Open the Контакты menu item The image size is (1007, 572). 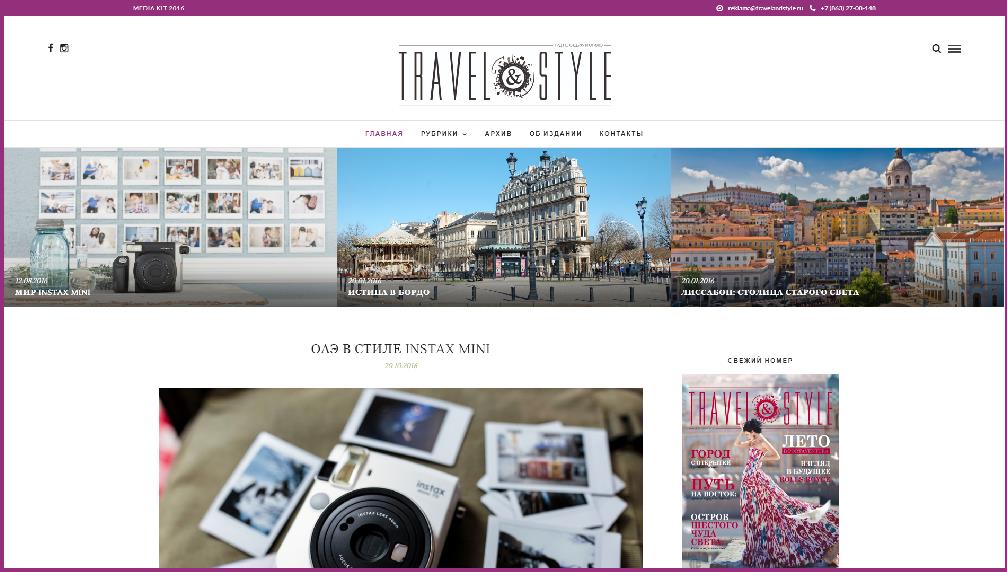(621, 134)
